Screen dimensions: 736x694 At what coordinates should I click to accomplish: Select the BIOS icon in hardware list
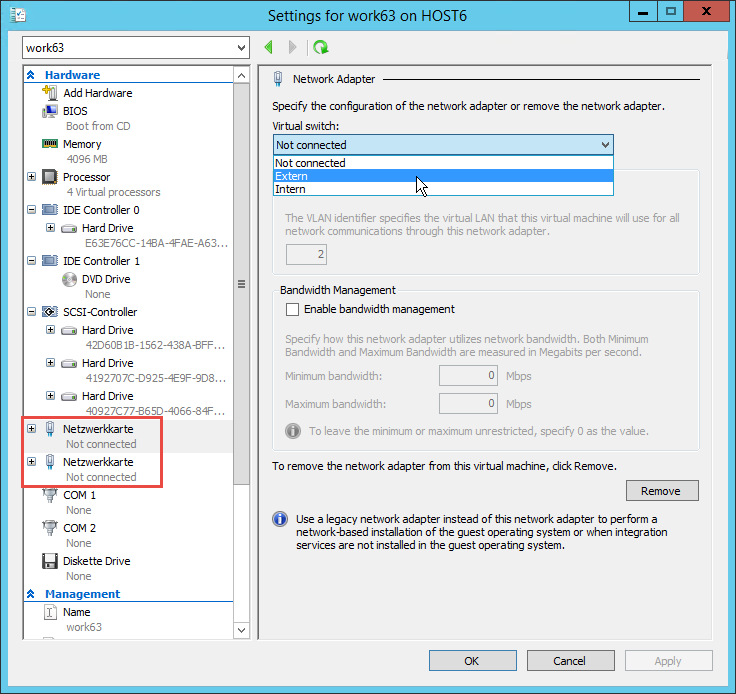pos(50,111)
